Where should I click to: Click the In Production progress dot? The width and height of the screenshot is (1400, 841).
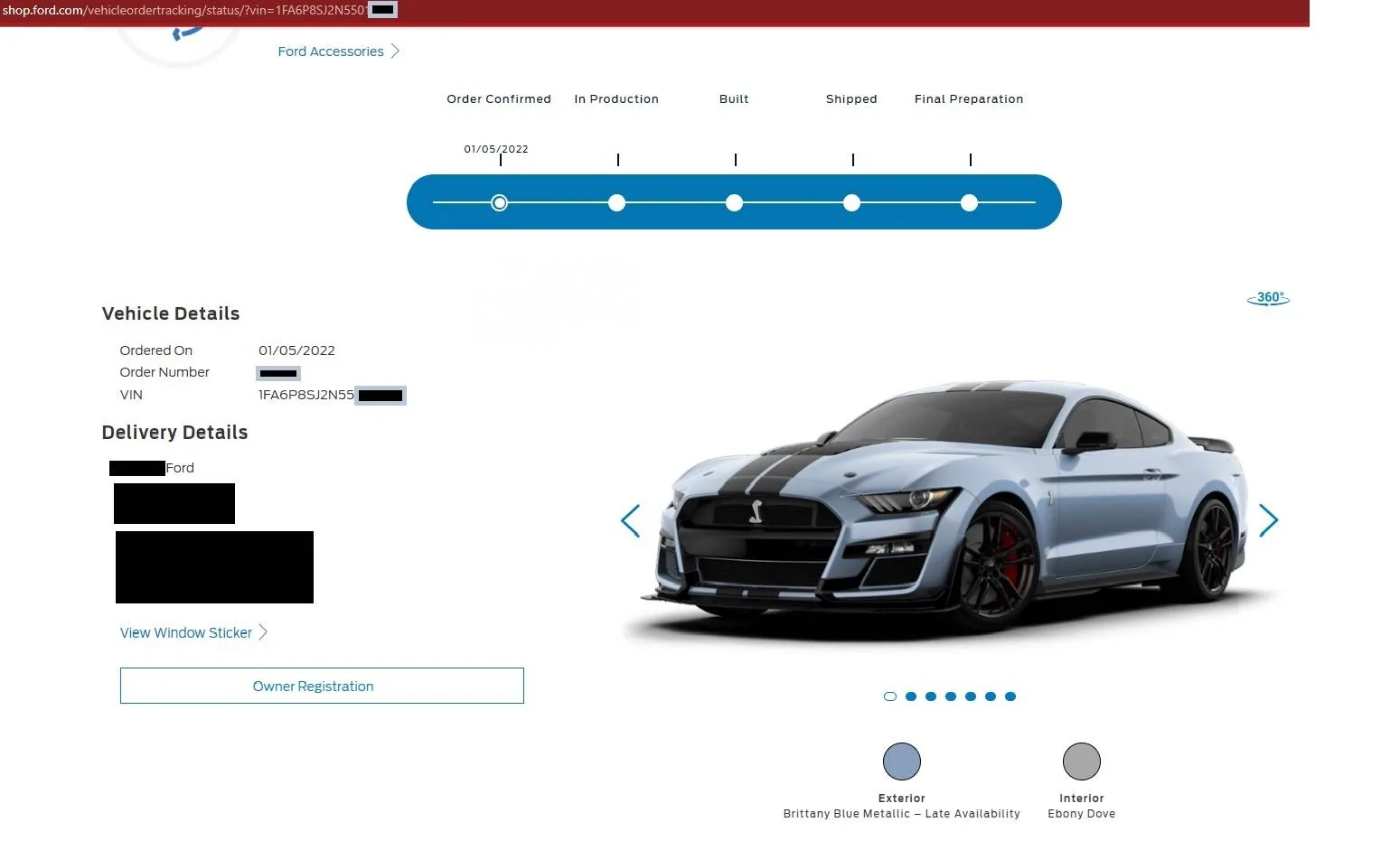pyautogui.click(x=616, y=202)
